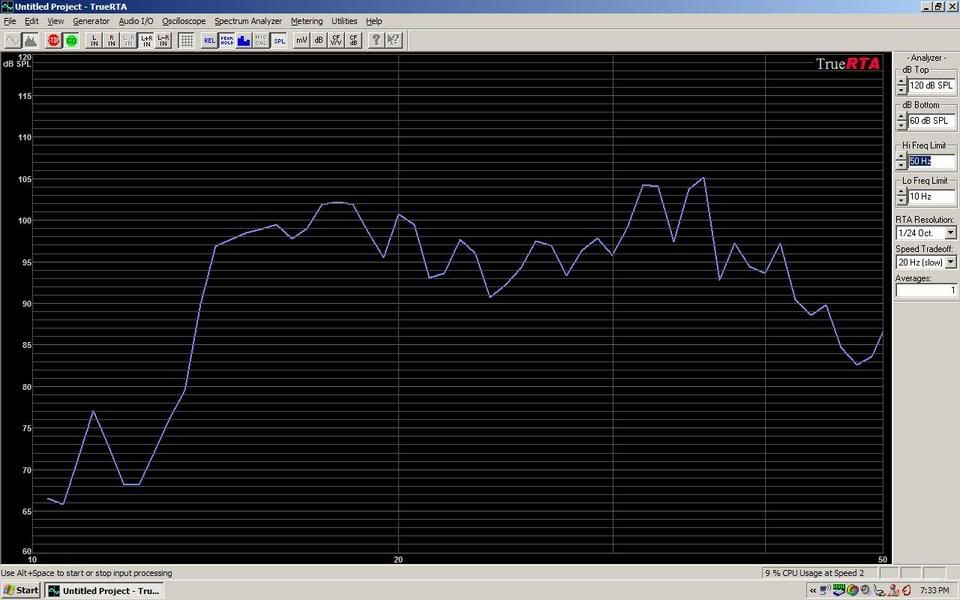Open the Utilities menu

coord(344,21)
